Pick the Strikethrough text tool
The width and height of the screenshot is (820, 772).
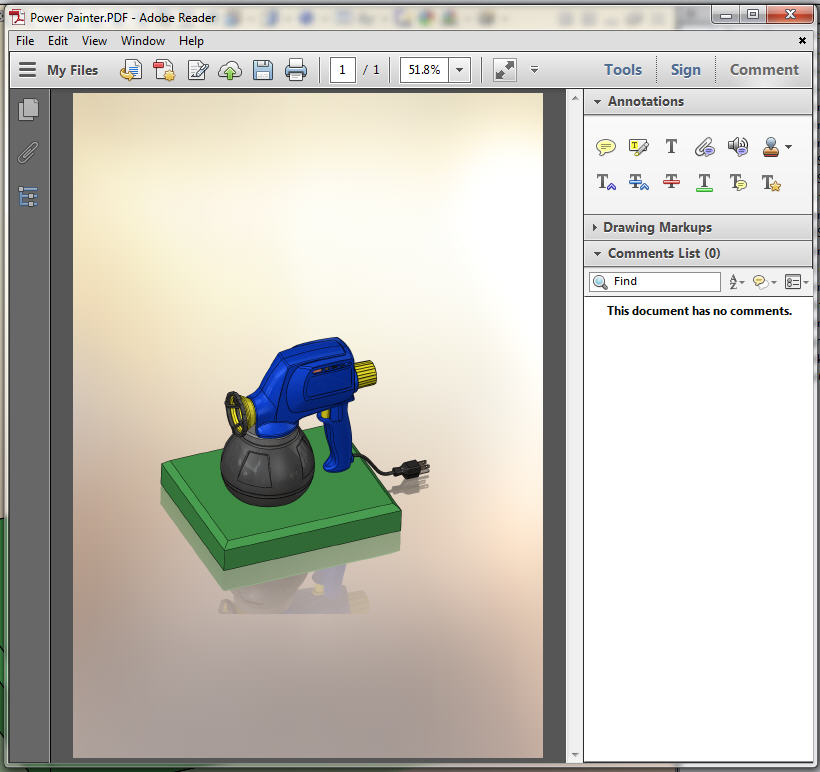click(x=671, y=182)
